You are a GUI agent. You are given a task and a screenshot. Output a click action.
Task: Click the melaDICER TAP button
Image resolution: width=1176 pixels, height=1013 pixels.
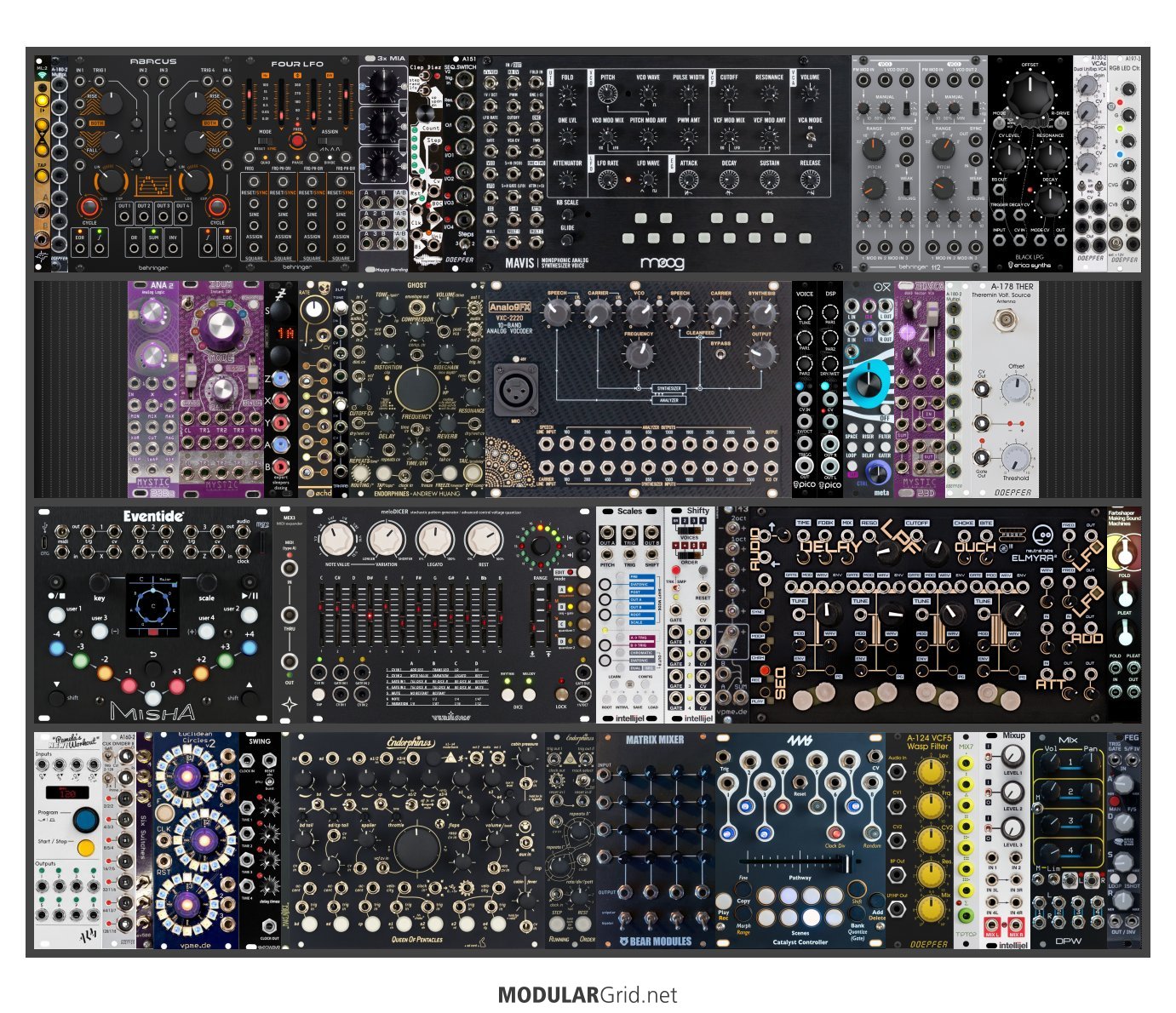pyautogui.click(x=319, y=694)
